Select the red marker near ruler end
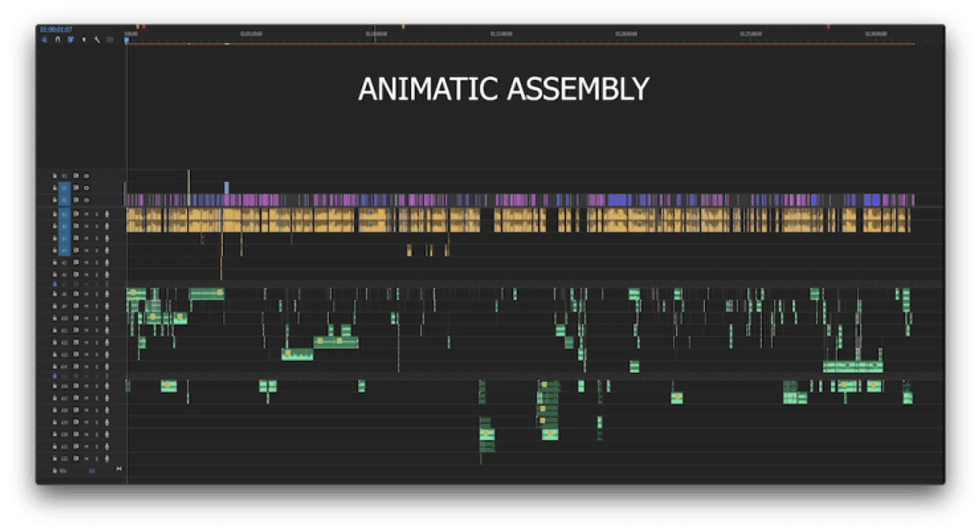980x531 pixels. pos(829,27)
